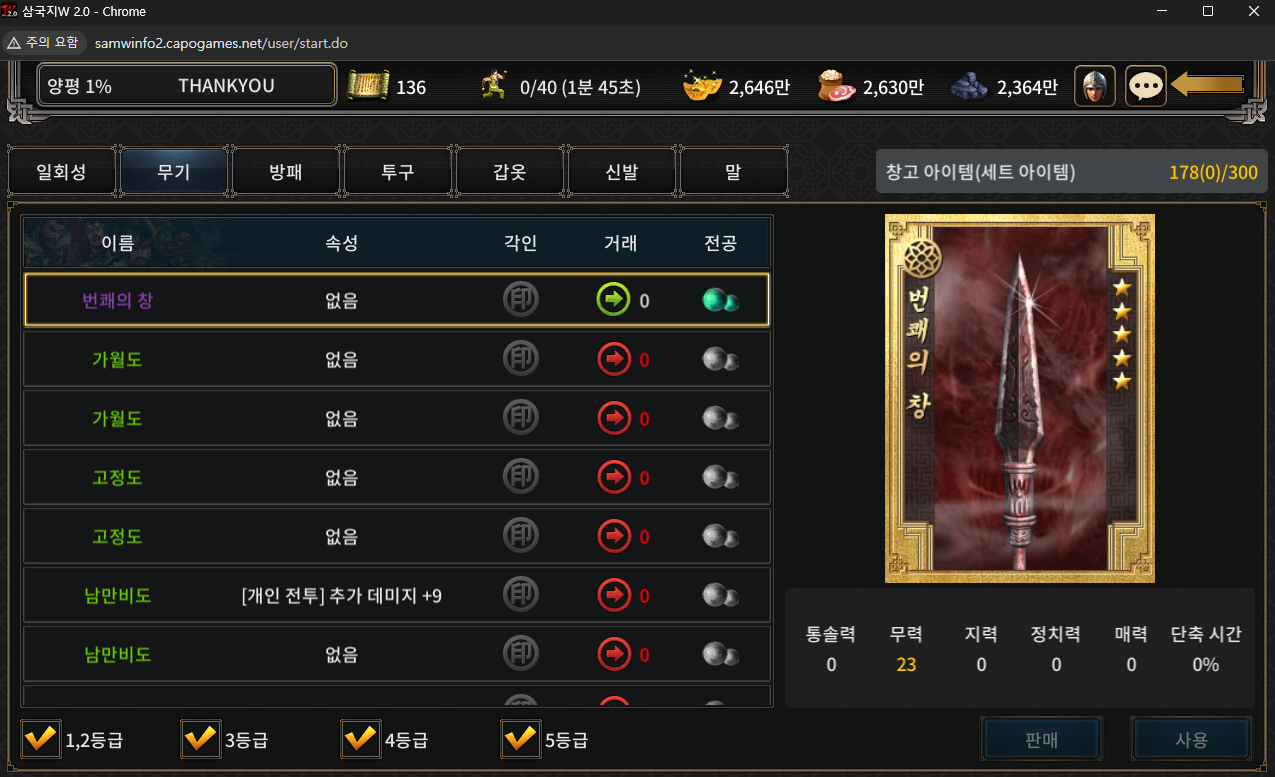
Task: Click the site address in the URL bar
Action: (221, 43)
